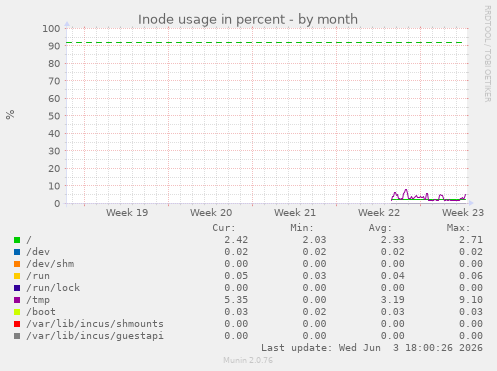Click the 'Last update' timestamp text
The image size is (497, 371).
click(372, 348)
